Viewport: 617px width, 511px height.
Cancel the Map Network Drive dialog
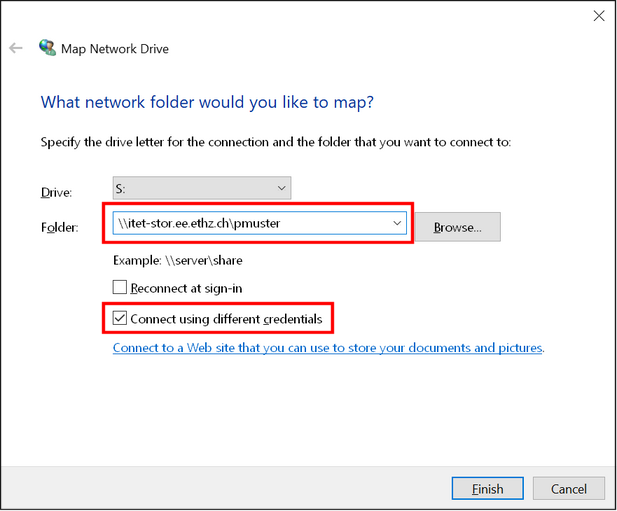(569, 489)
